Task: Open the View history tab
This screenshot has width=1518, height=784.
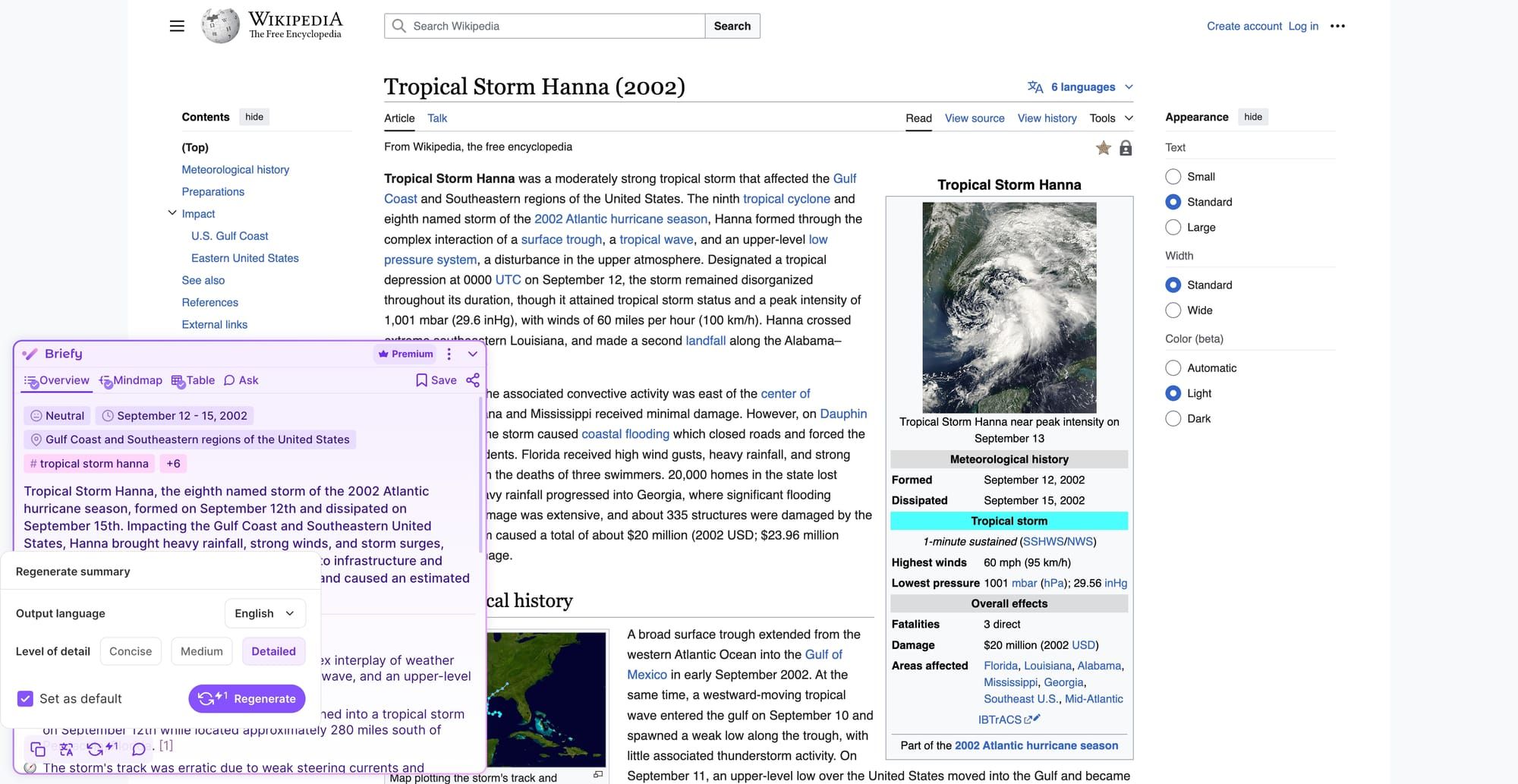Action: tap(1047, 118)
